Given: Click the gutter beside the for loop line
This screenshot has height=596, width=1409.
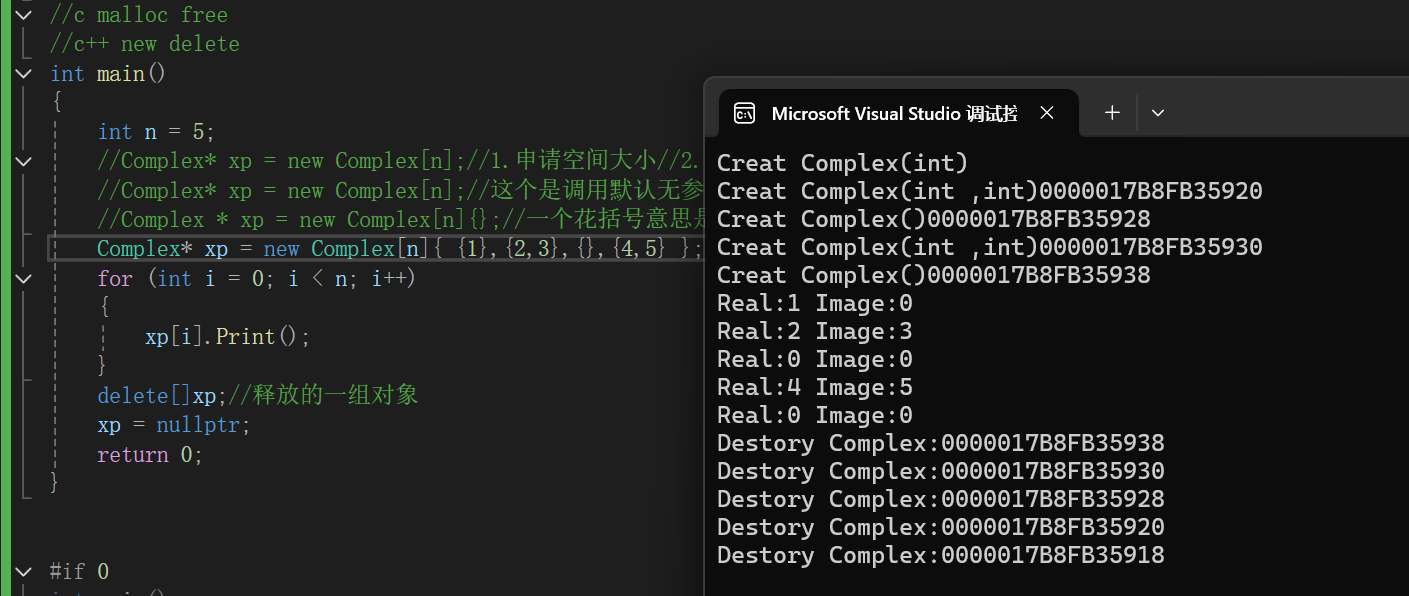Looking at the screenshot, I should 23,278.
